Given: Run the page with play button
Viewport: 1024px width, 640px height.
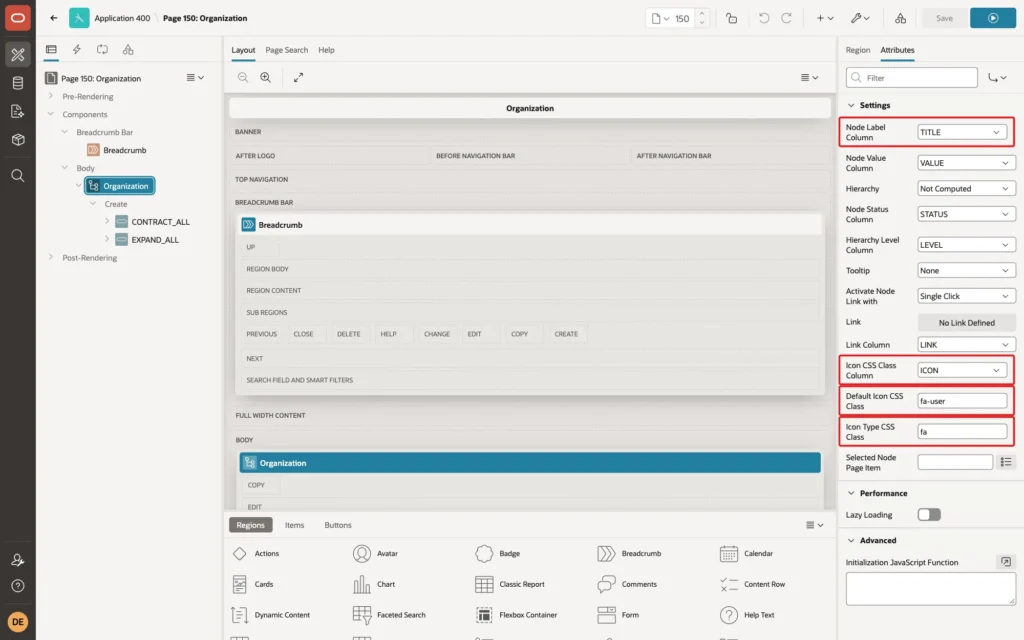Looking at the screenshot, I should point(993,18).
